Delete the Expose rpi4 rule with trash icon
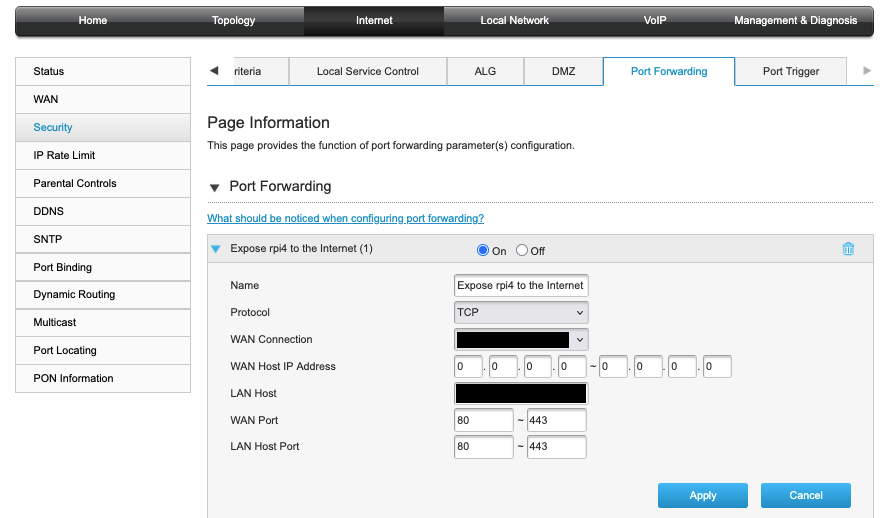This screenshot has width=888, height=518. (848, 249)
